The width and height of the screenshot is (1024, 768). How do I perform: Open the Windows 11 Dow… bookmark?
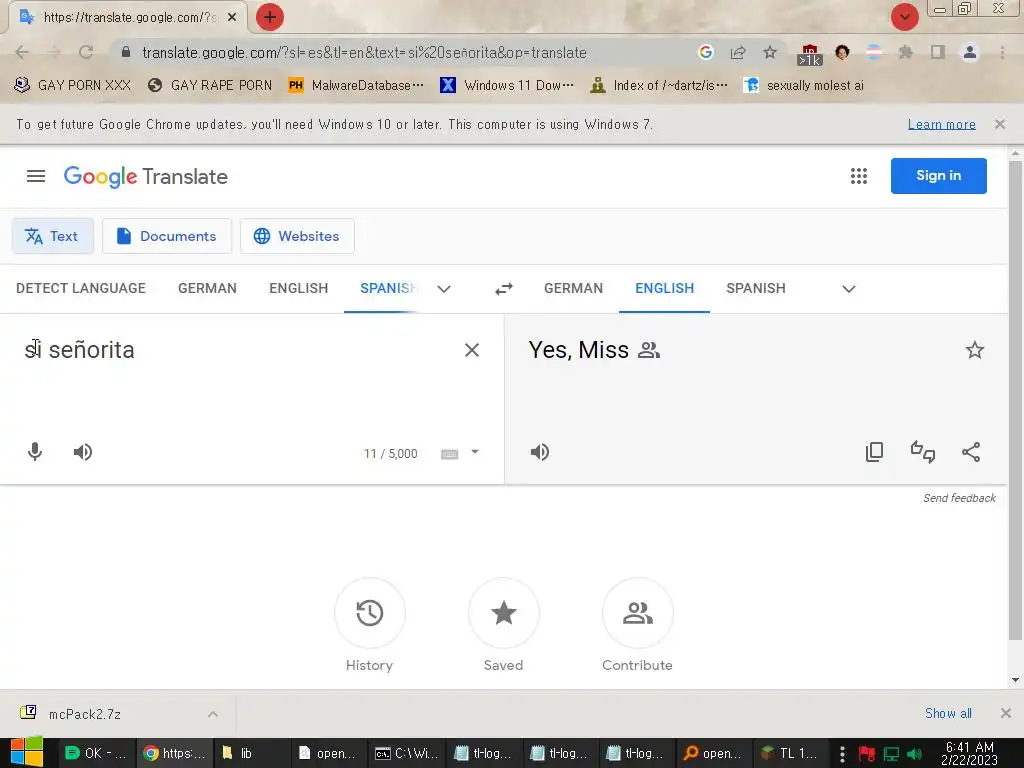point(507,85)
